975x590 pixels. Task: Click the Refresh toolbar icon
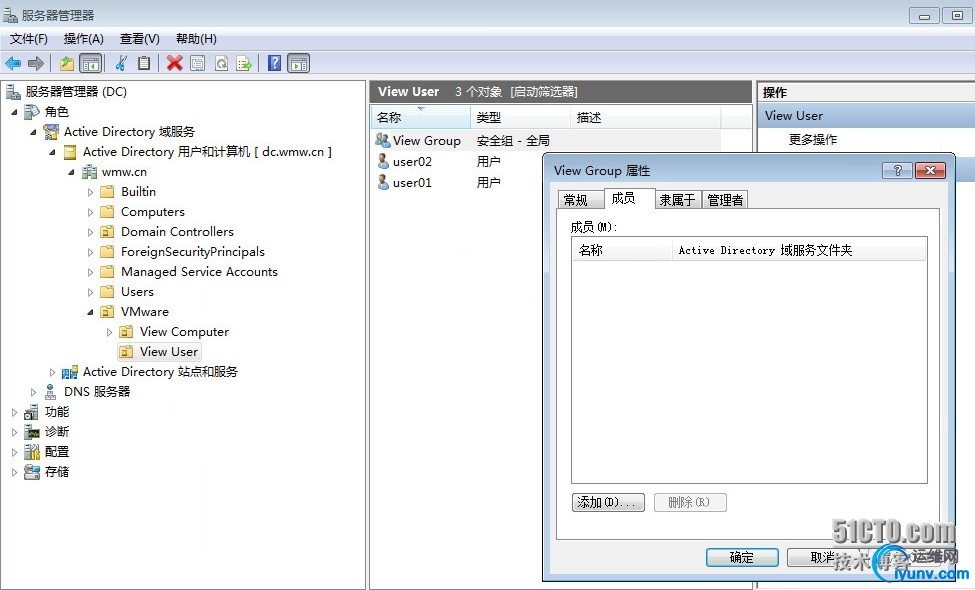pyautogui.click(x=221, y=63)
